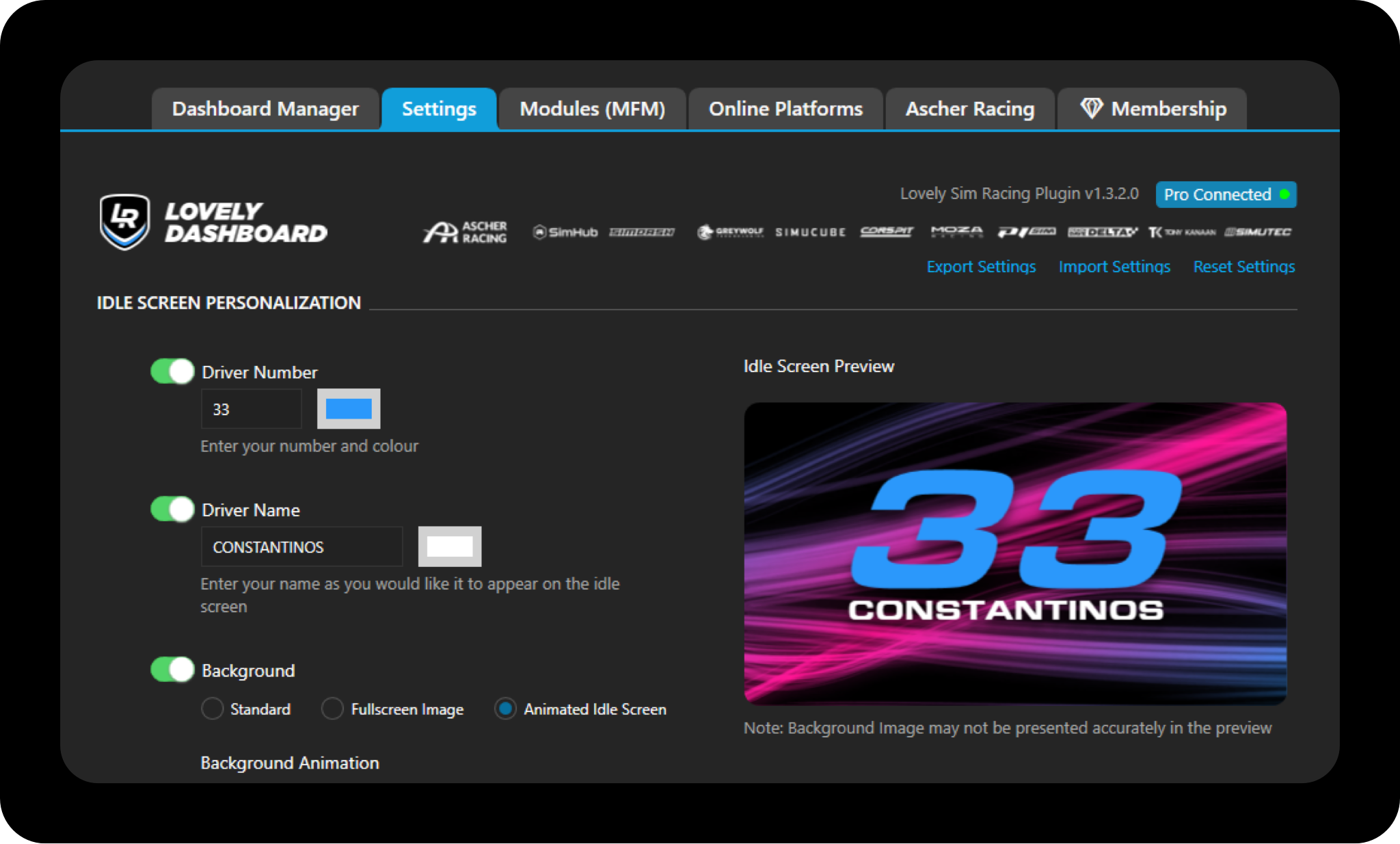Screen dimensions: 1400x844
Task: Click the Reset Settings link
Action: point(1243,267)
